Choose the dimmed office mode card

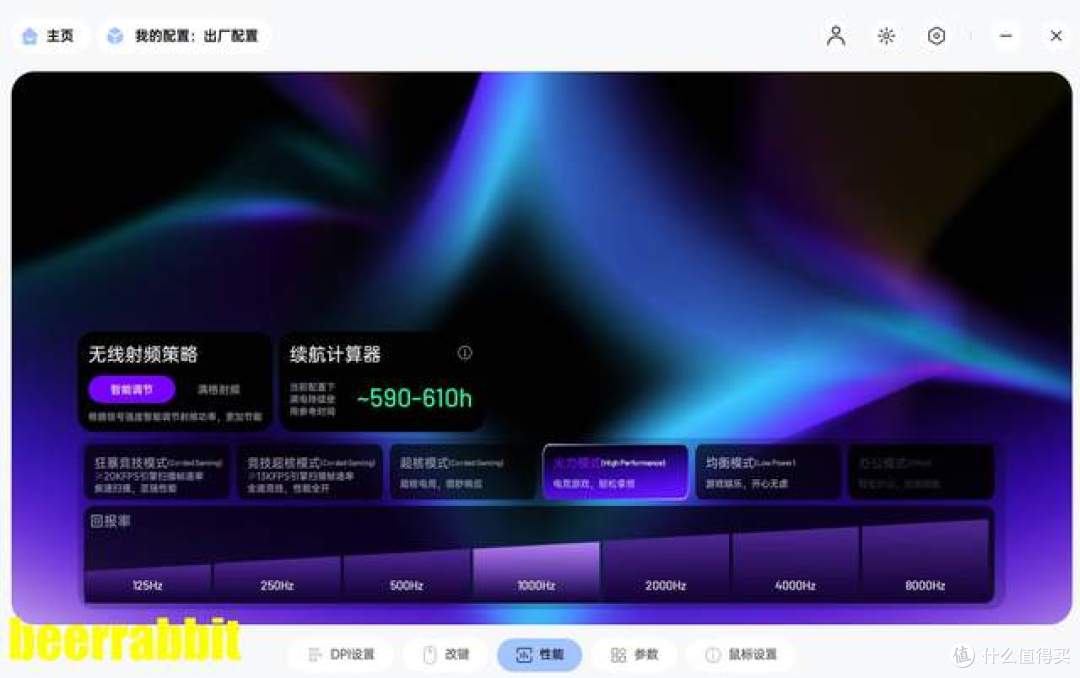click(x=922, y=472)
